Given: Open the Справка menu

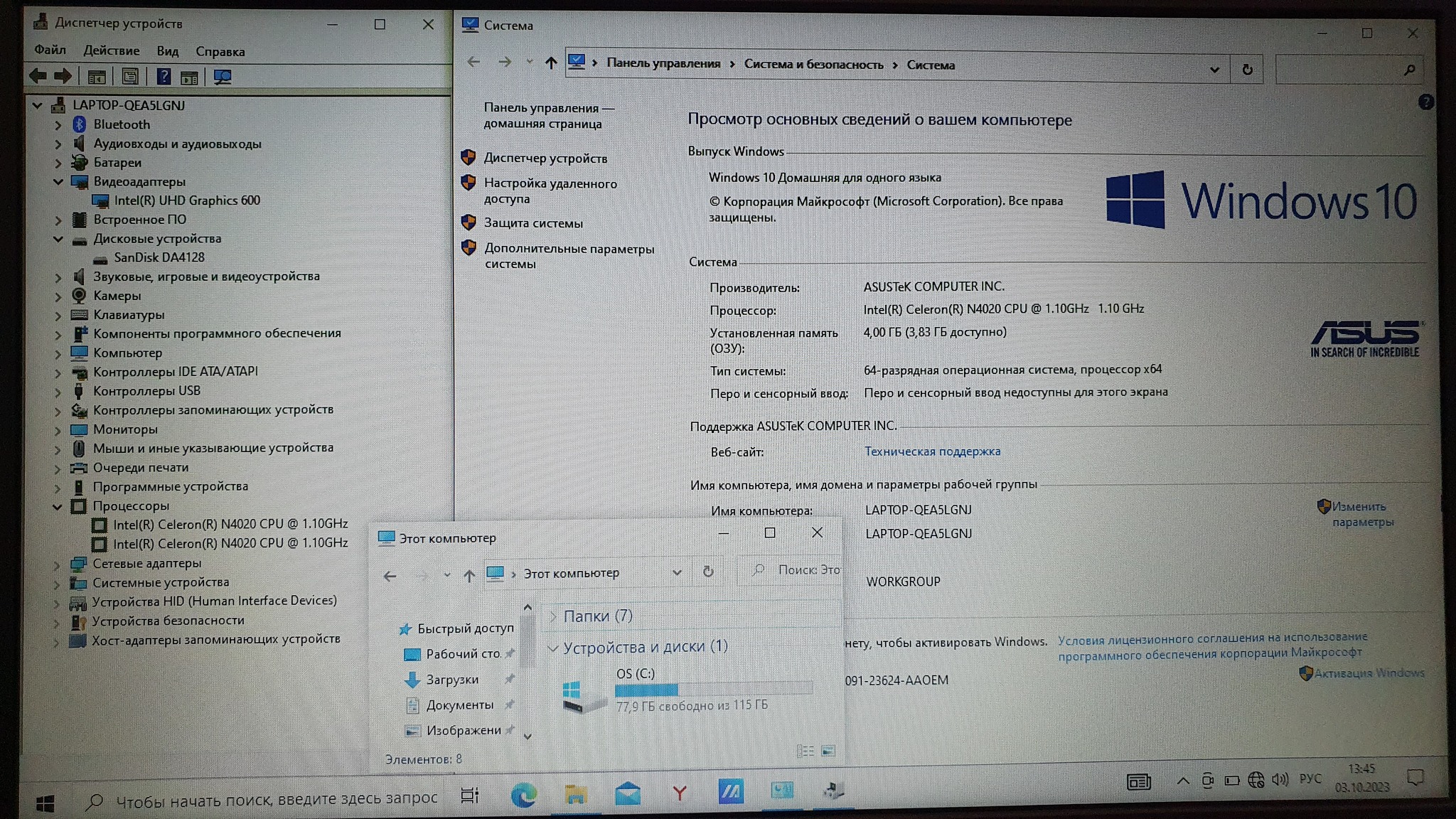Looking at the screenshot, I should (220, 52).
